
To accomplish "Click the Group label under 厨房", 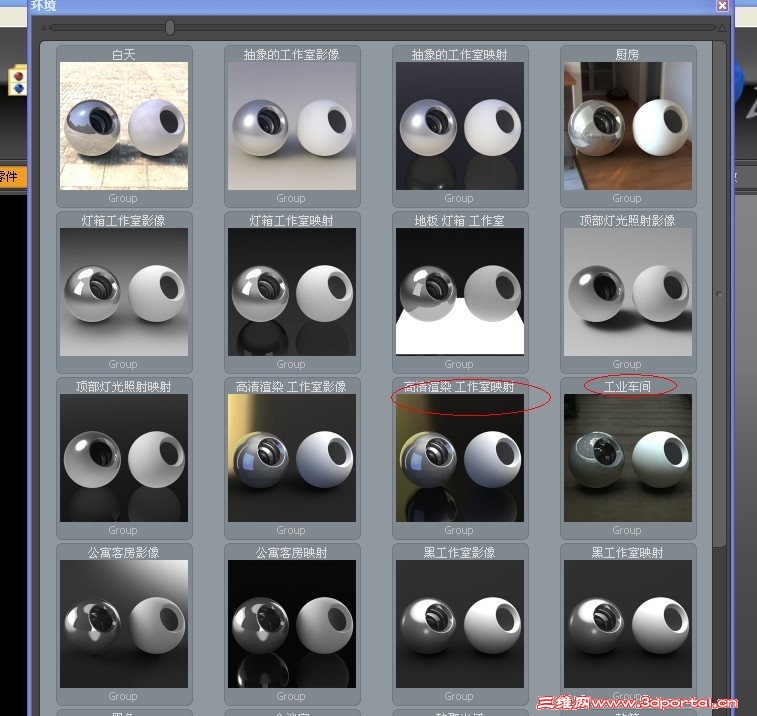I will [627, 198].
